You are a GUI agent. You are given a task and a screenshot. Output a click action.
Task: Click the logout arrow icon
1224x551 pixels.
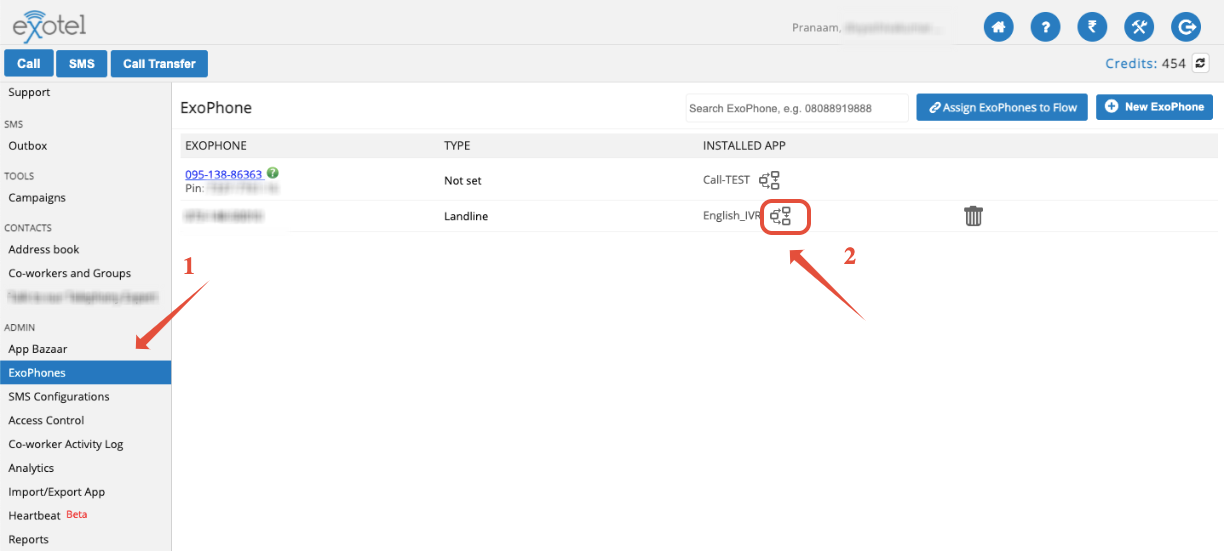tap(1186, 27)
